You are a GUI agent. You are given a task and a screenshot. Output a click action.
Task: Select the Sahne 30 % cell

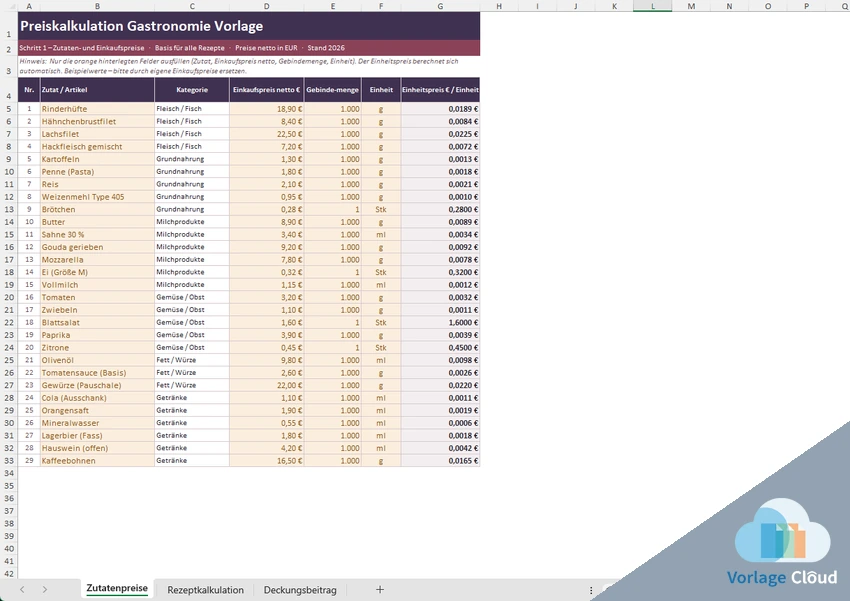tap(97, 235)
